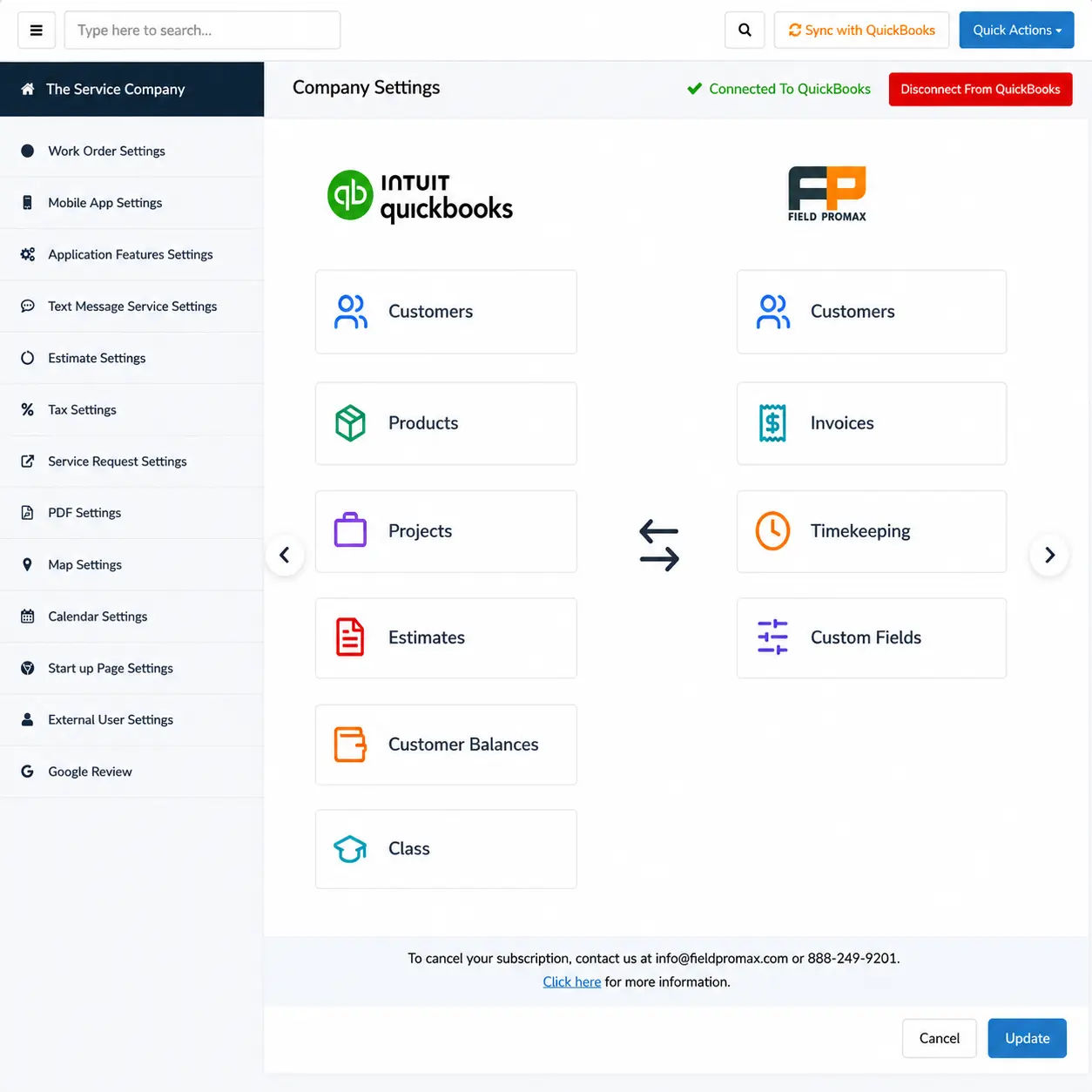Select PDF Settings menu item

(131, 513)
